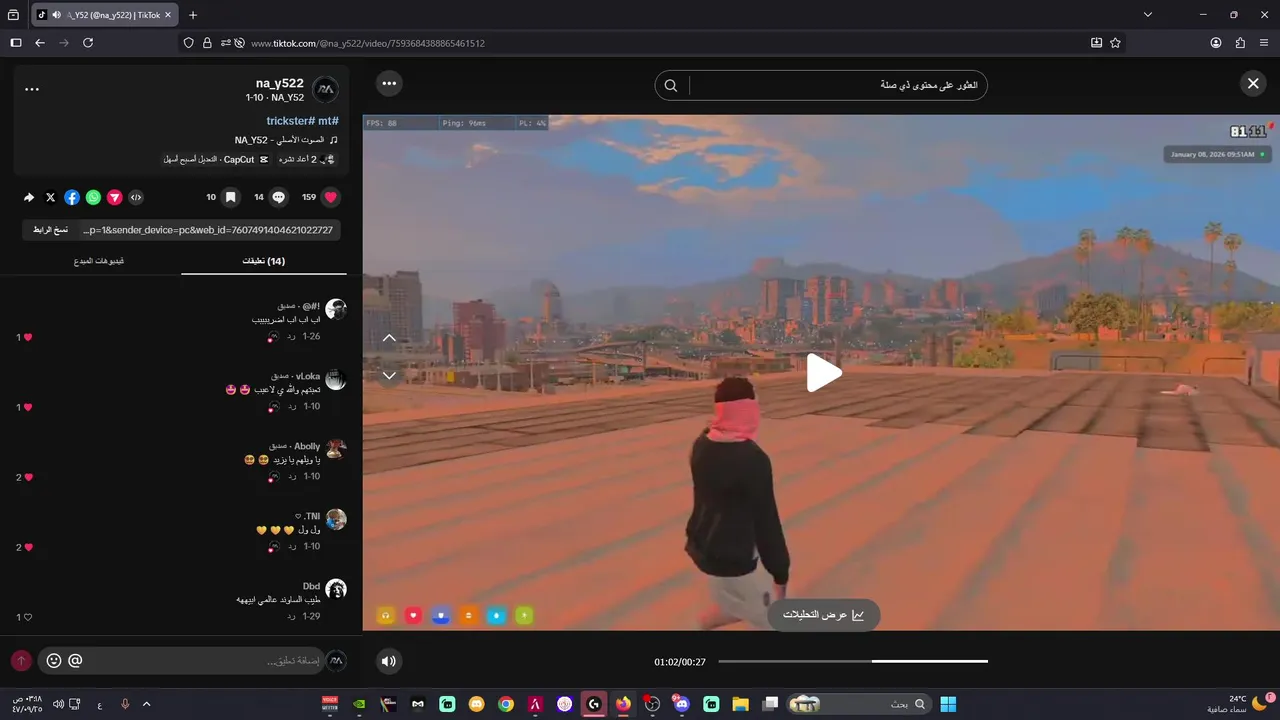Click the taskbar search box بحث
The image size is (1280, 720).
point(860,704)
